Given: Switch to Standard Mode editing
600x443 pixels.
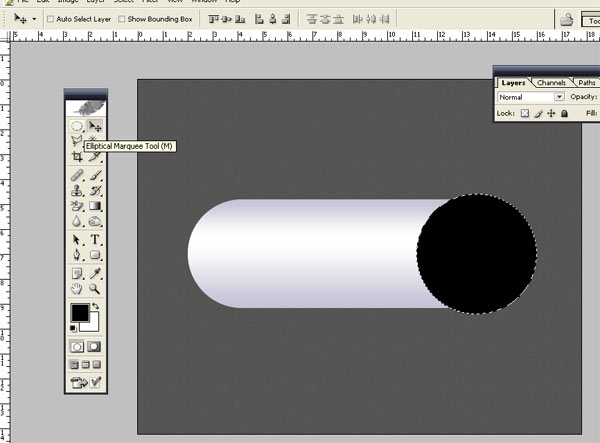Looking at the screenshot, I should click(x=77, y=347).
